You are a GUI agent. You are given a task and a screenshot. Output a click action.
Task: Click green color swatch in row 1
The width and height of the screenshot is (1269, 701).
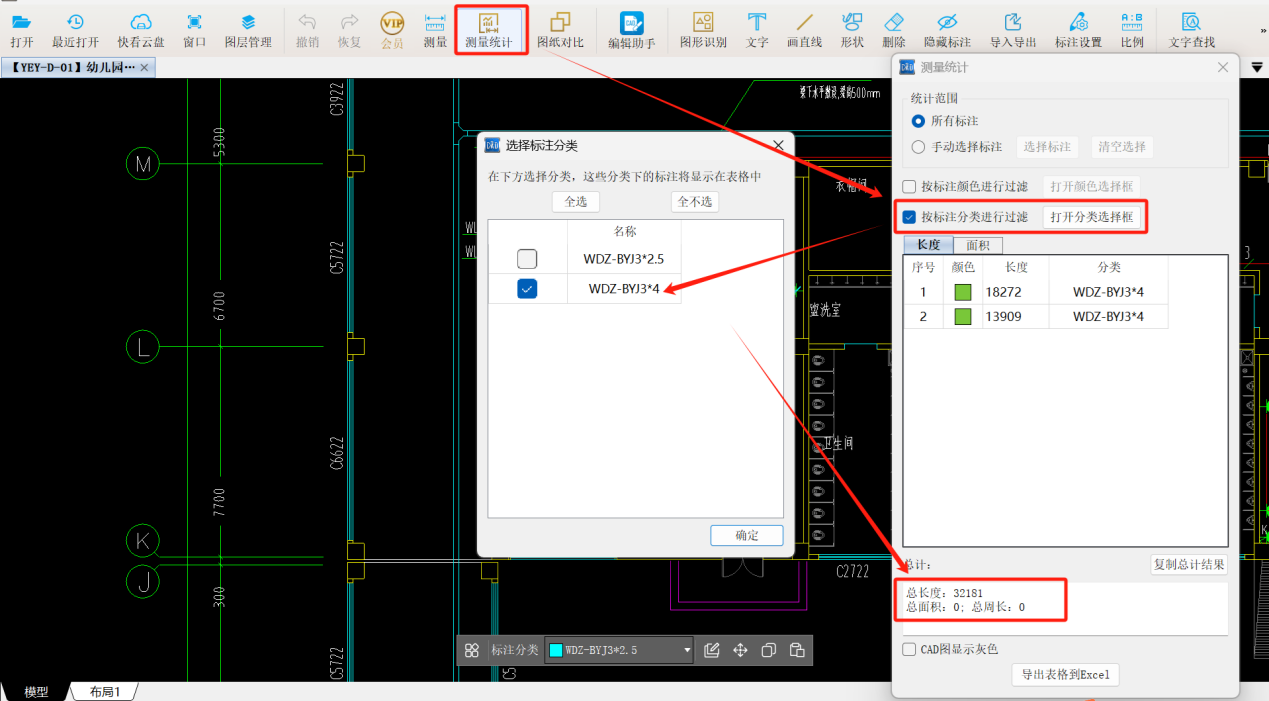963,292
